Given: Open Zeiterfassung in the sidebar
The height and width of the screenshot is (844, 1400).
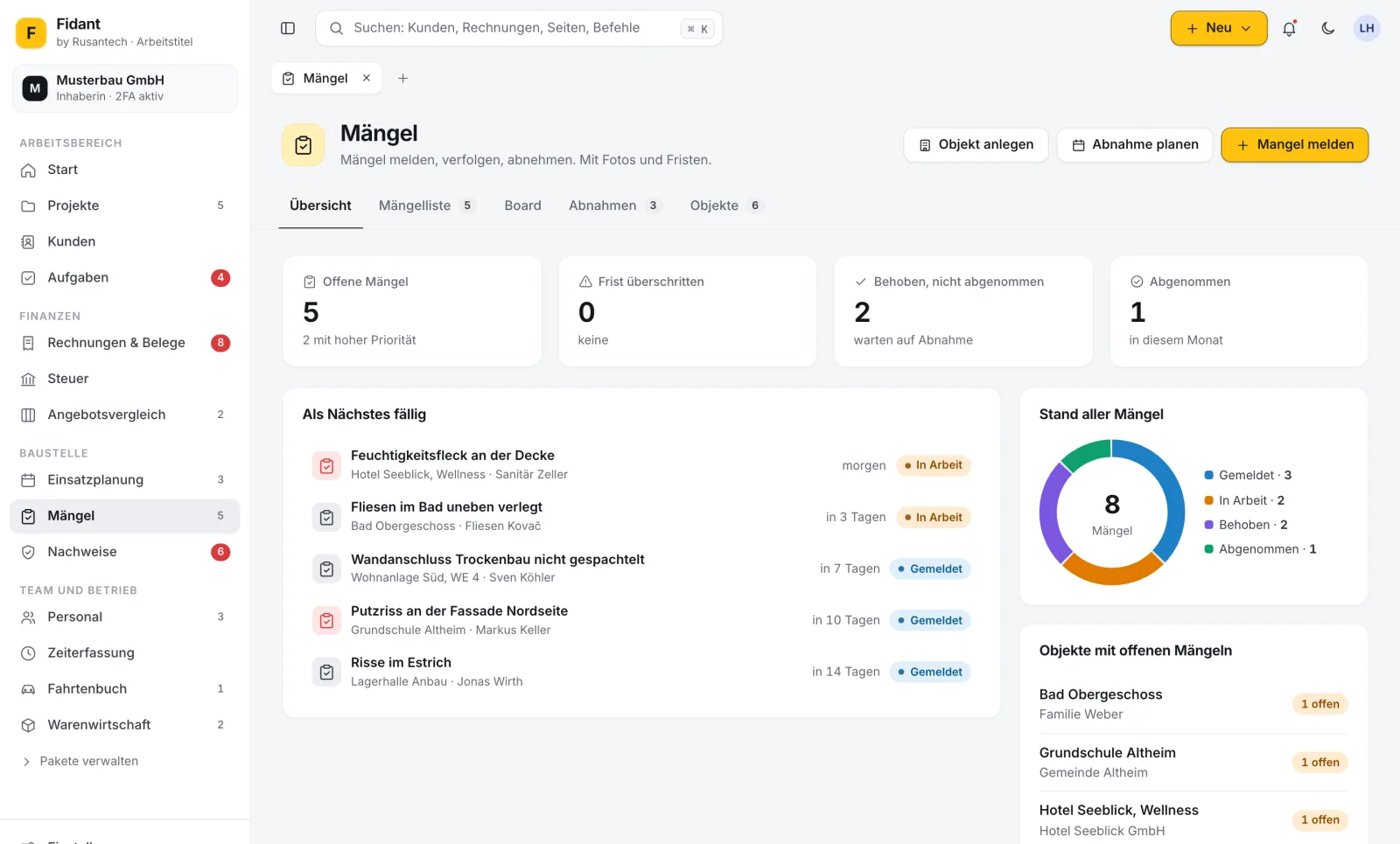Looking at the screenshot, I should (x=124, y=652).
